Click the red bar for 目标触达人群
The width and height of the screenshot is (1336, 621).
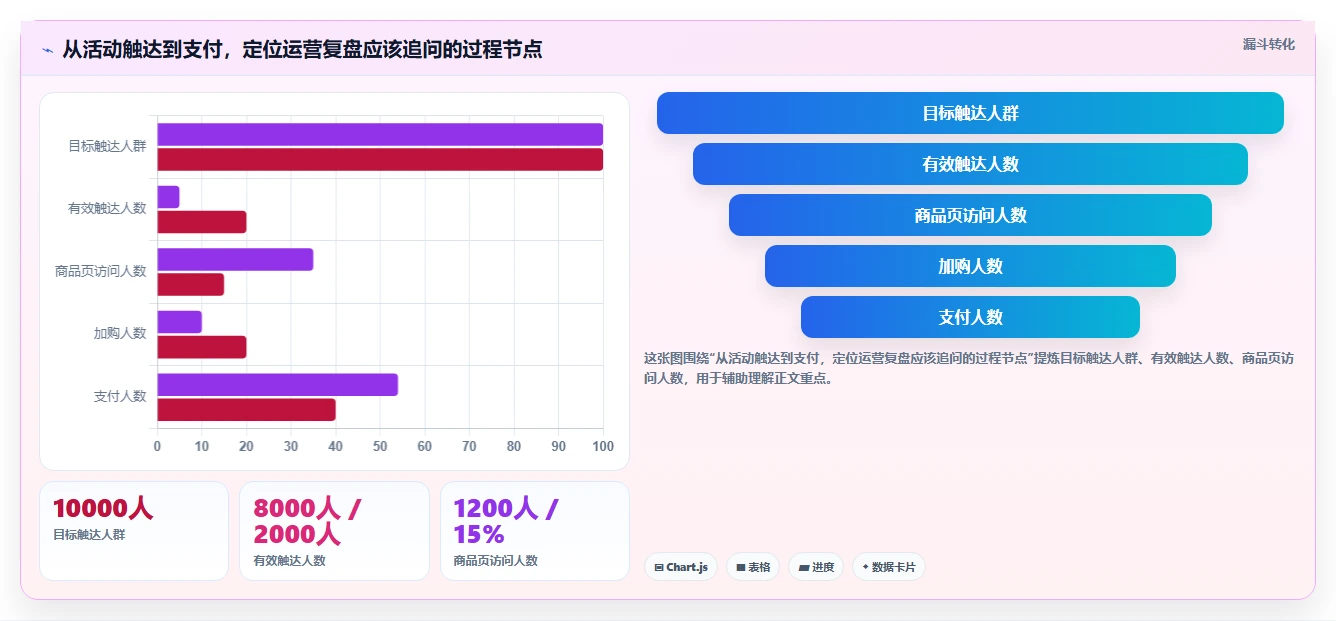(x=380, y=159)
